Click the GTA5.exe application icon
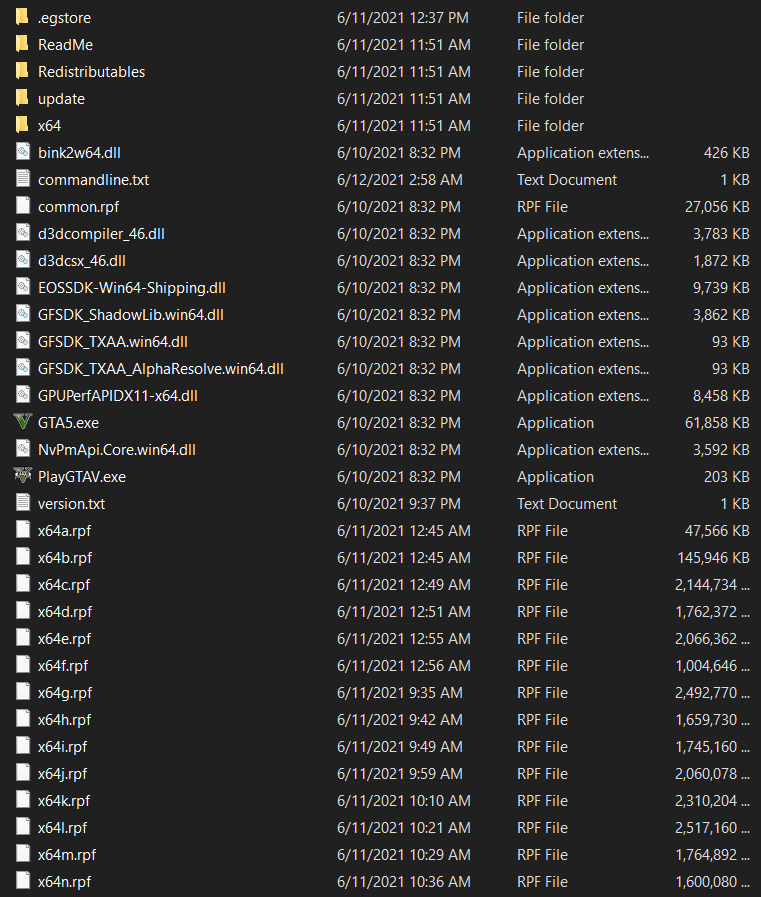Image resolution: width=761 pixels, height=897 pixels. pyautogui.click(x=23, y=423)
